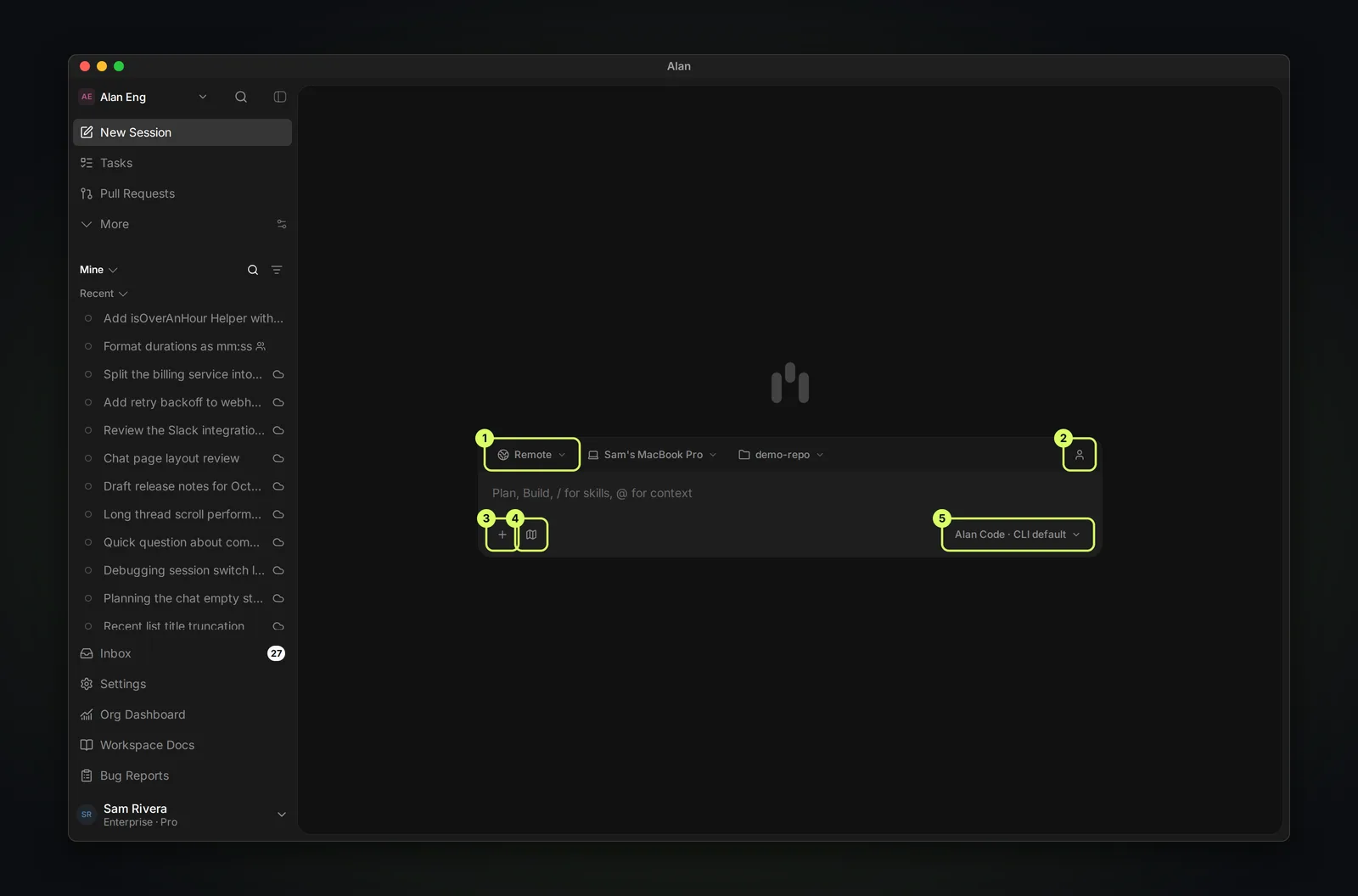Screen dimensions: 1358x896
Task: Open Bug Reports
Action: coord(182,776)
